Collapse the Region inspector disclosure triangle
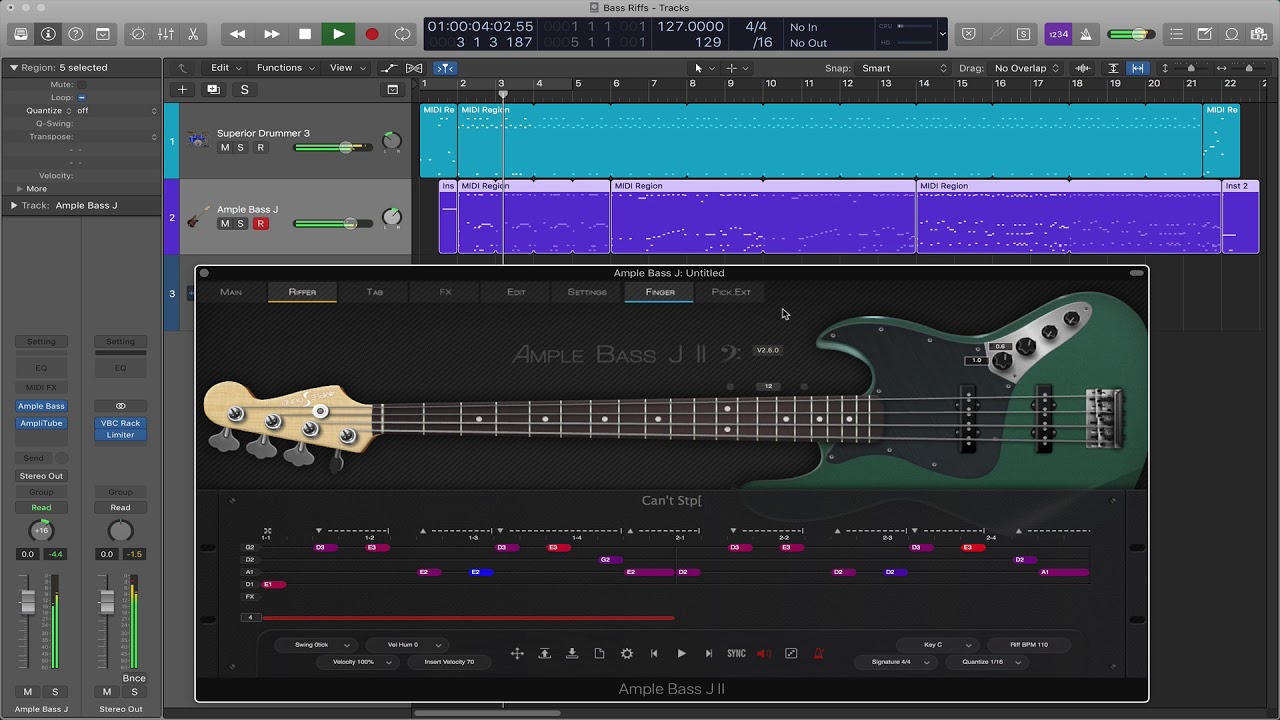The height and width of the screenshot is (720, 1280). tap(13, 68)
